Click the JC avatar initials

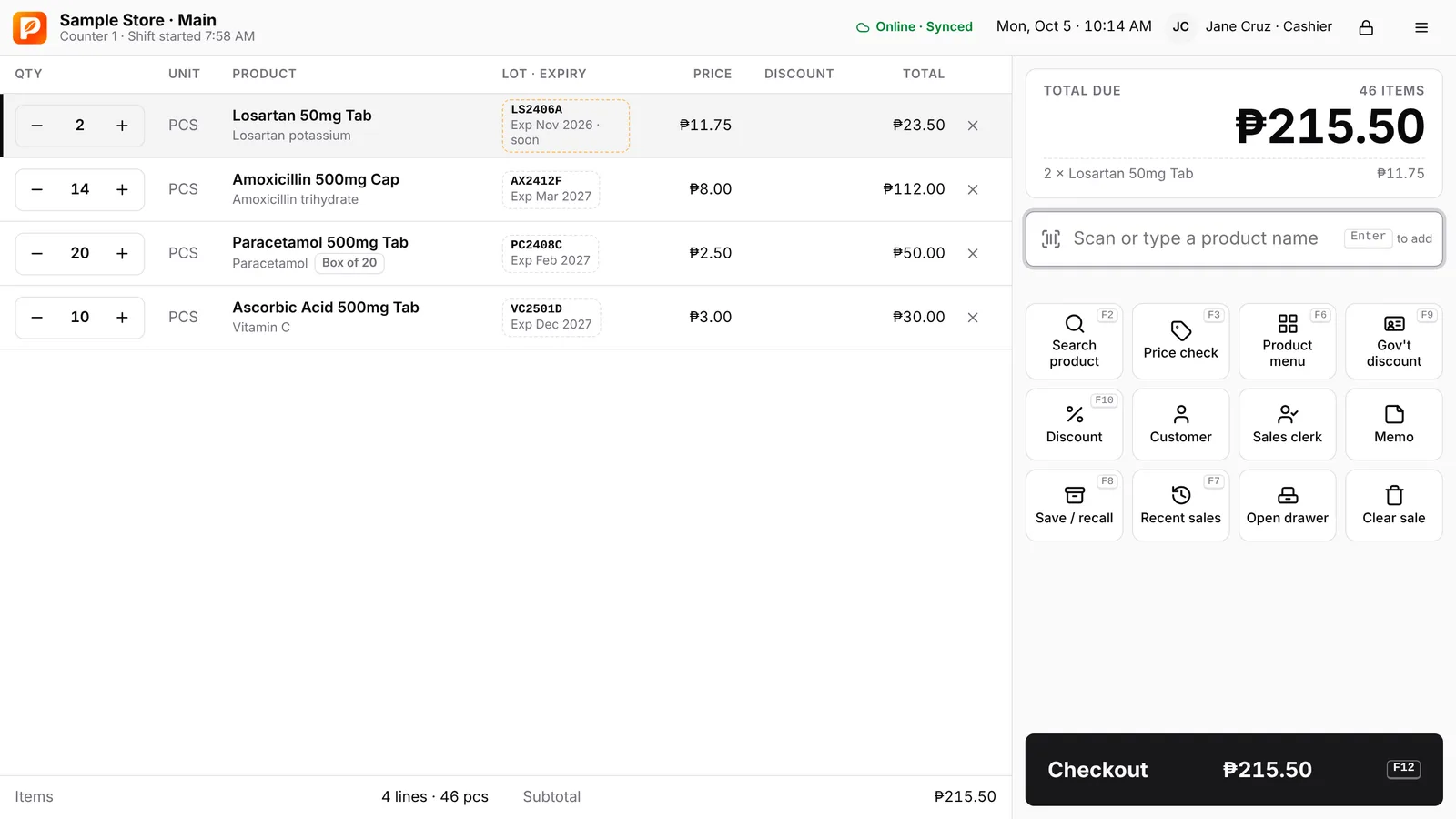[1180, 27]
